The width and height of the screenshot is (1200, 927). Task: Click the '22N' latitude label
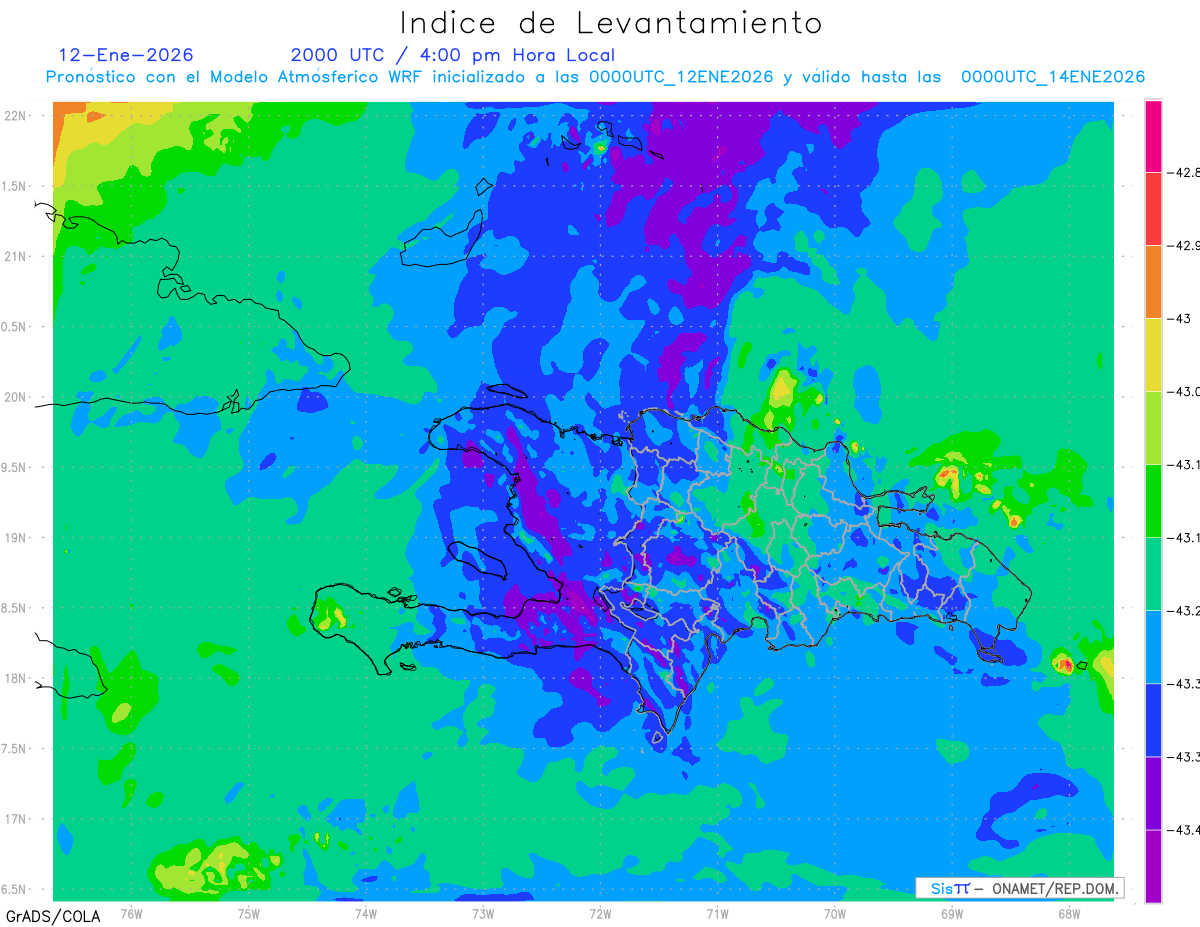point(16,116)
